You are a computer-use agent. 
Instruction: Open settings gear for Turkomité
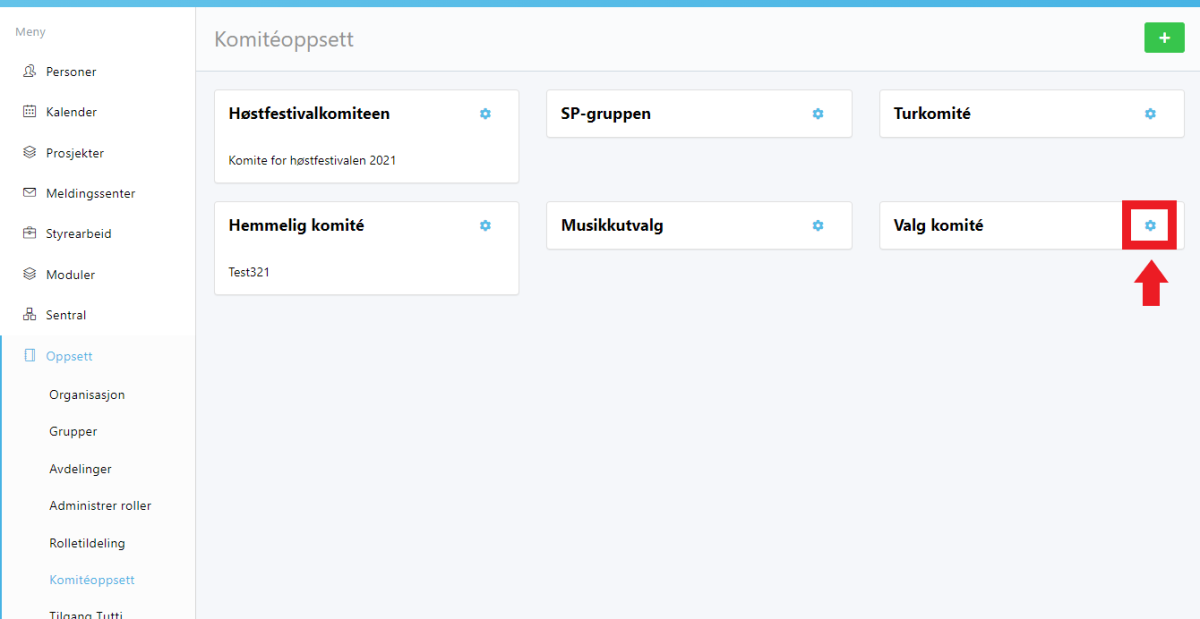[x=1150, y=114]
